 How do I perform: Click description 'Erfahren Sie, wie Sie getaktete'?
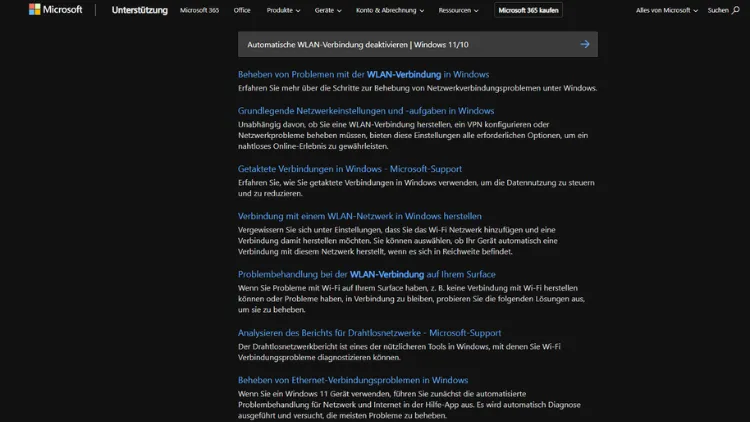[416, 188]
